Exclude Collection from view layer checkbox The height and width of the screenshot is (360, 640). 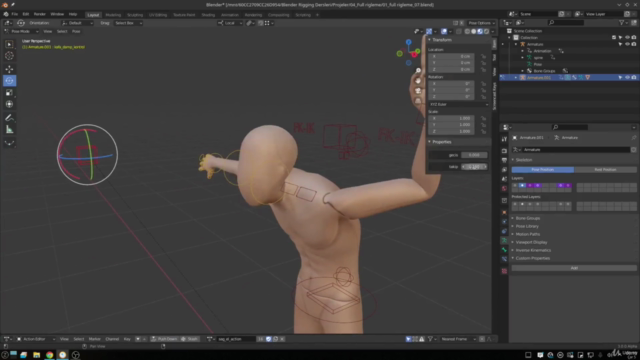click(x=614, y=38)
